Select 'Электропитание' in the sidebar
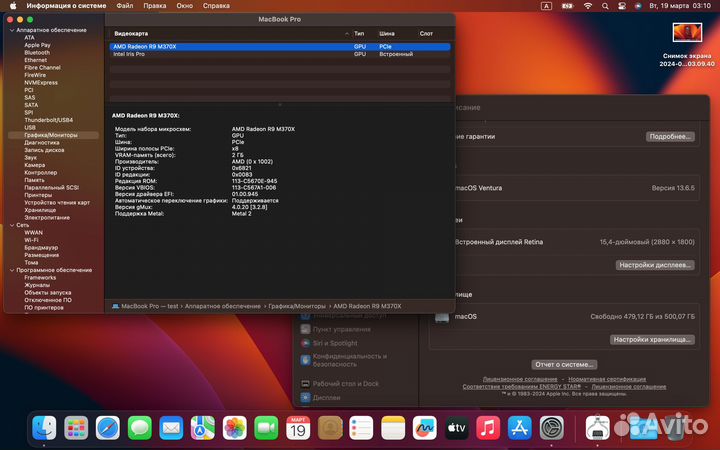Image resolution: width=720 pixels, height=450 pixels. (x=47, y=218)
